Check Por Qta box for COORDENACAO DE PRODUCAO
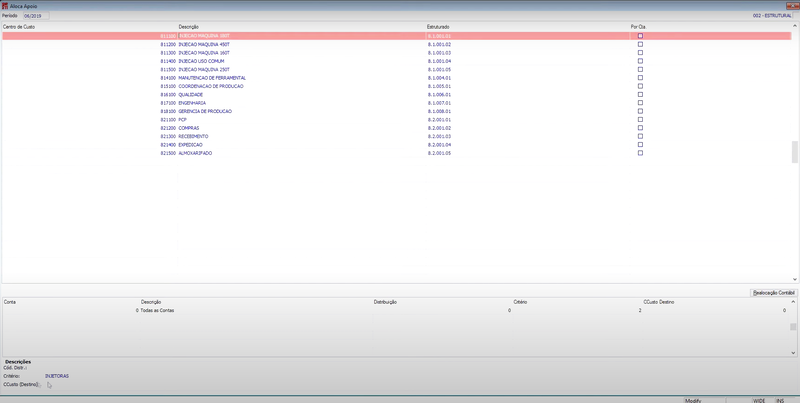 tap(640, 86)
